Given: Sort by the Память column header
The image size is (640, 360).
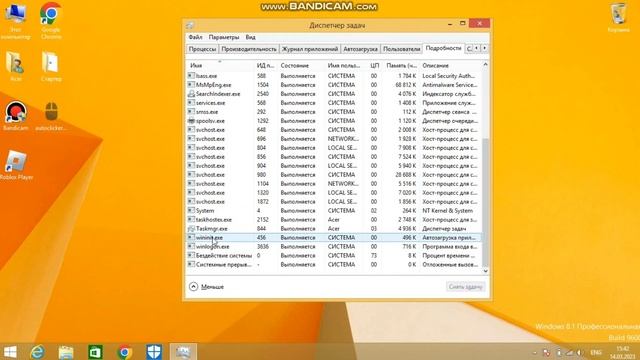Looking at the screenshot, I should pos(401,65).
